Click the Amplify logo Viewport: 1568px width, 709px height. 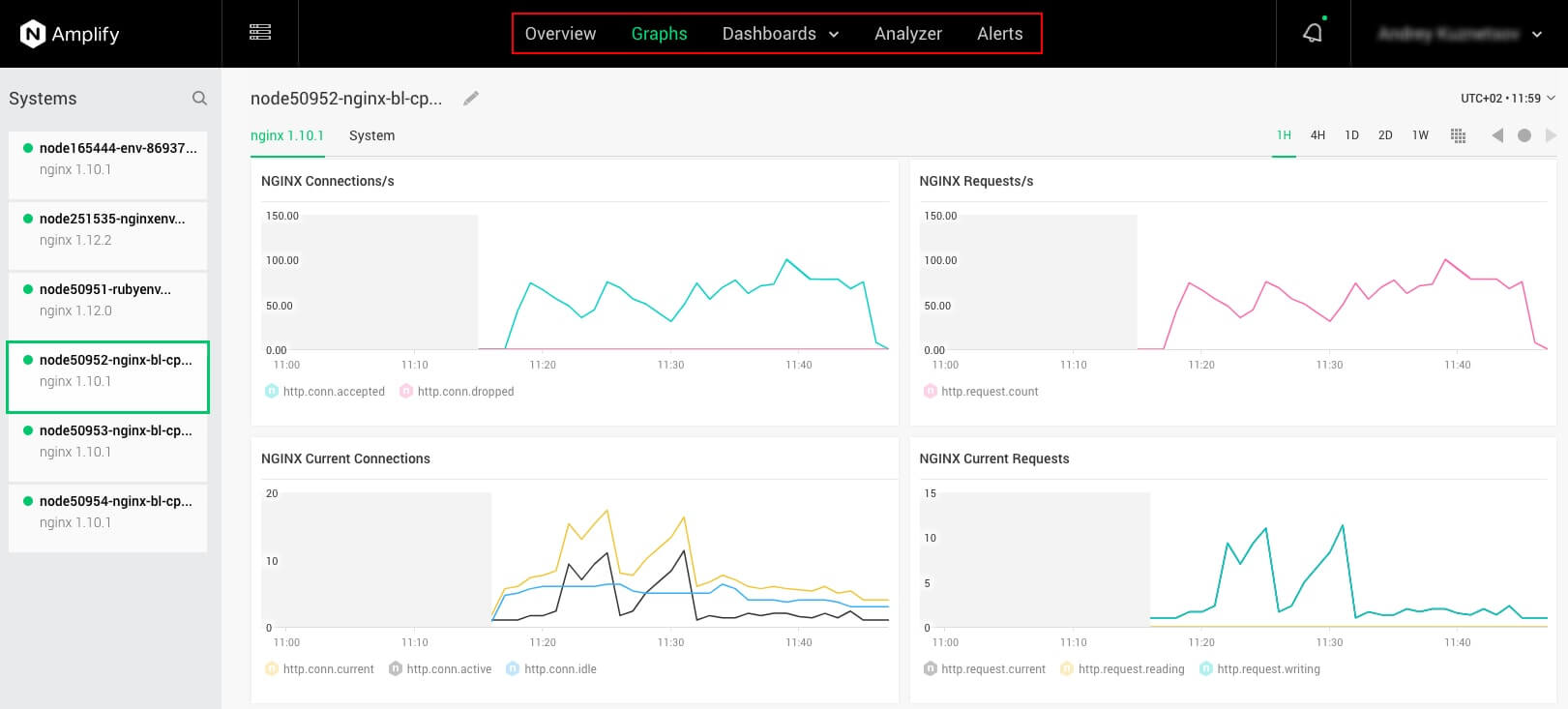pyautogui.click(x=70, y=34)
